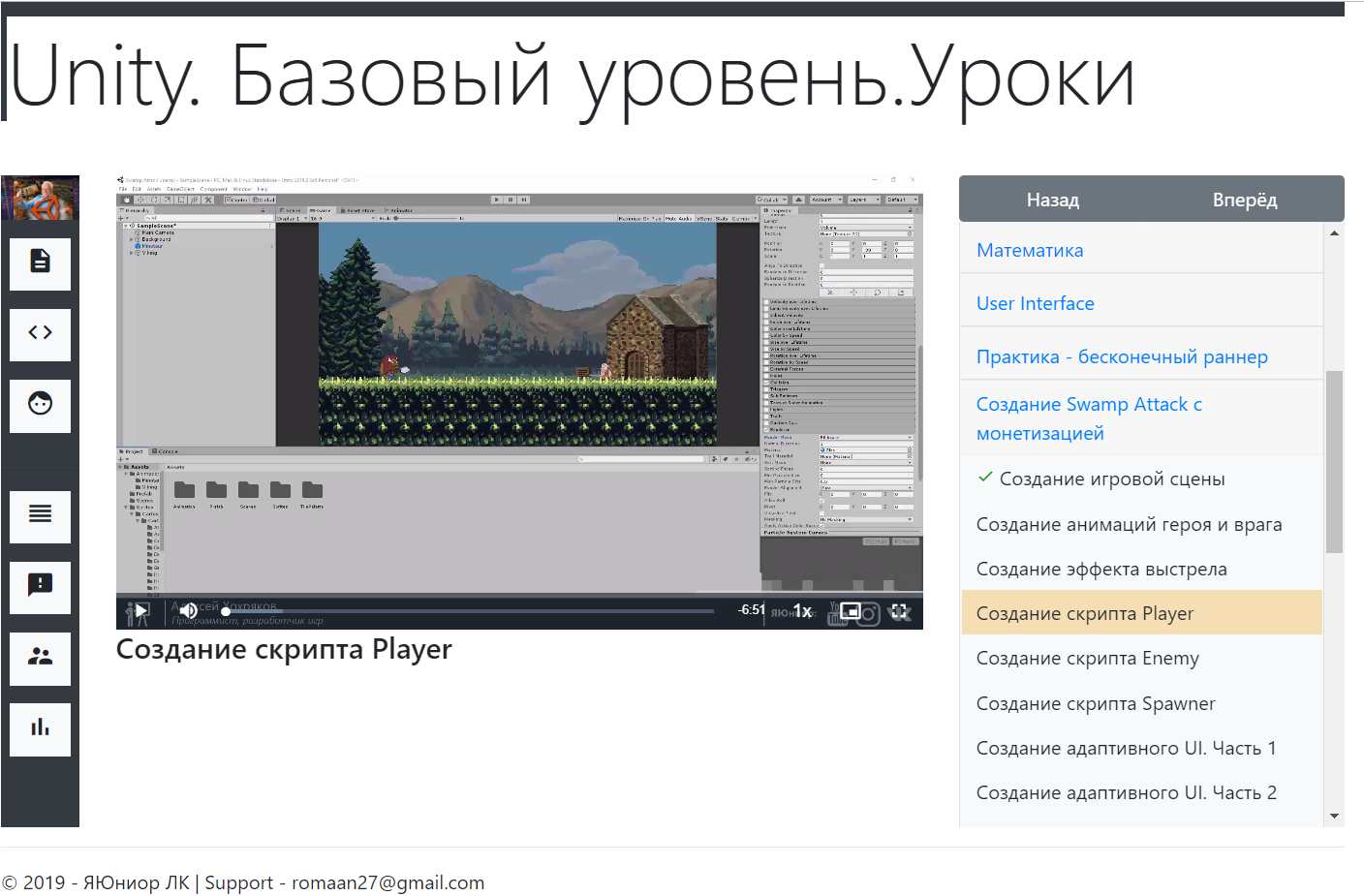1364x896 pixels.
Task: Open the bar chart statistics icon
Action: pos(40,728)
